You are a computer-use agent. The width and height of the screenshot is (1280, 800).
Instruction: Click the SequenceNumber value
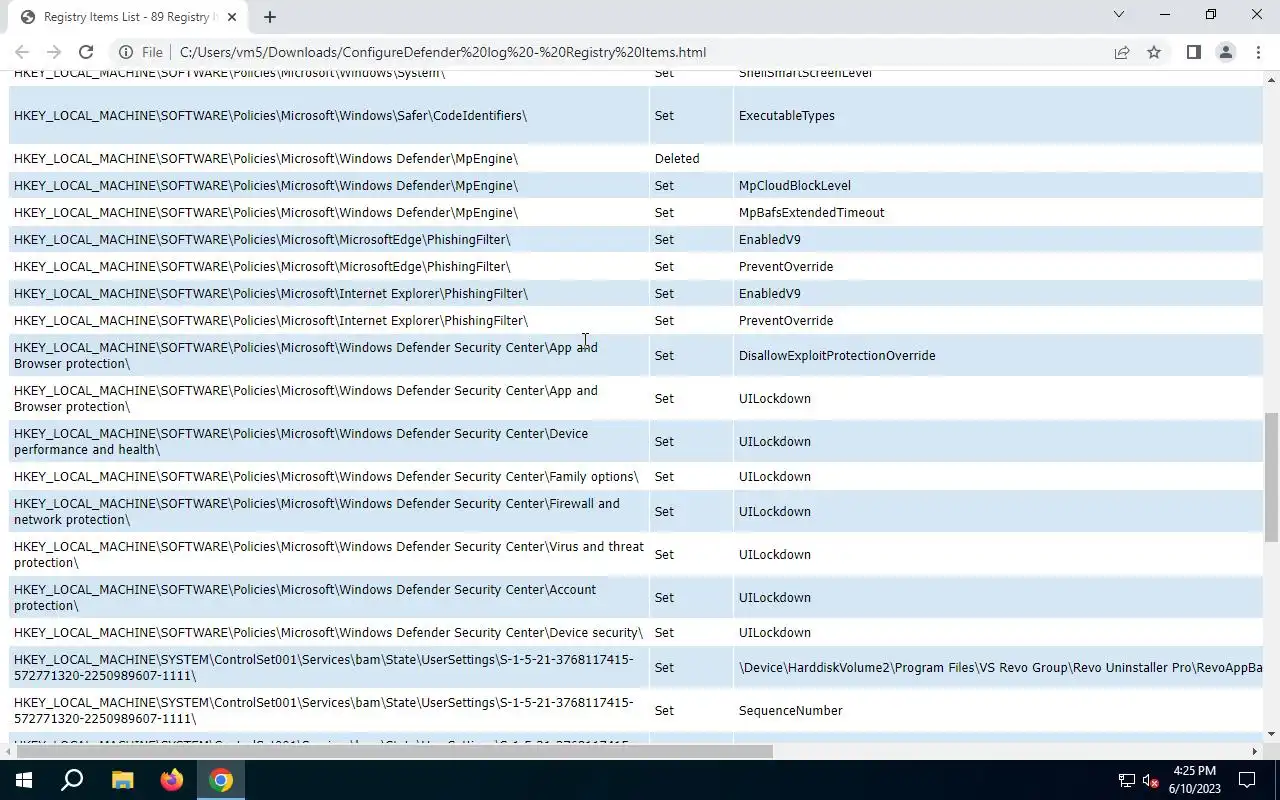click(791, 710)
